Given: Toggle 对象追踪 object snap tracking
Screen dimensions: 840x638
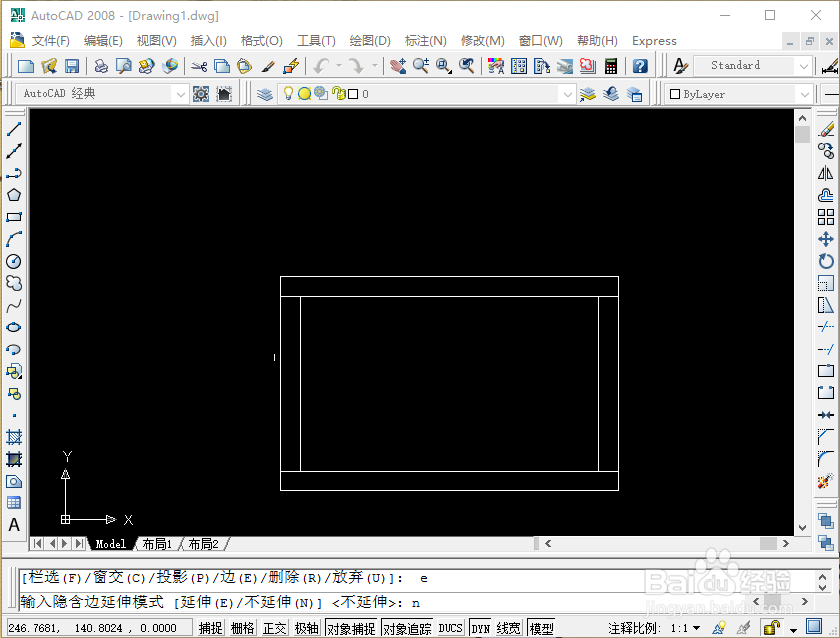Looking at the screenshot, I should click(407, 628).
